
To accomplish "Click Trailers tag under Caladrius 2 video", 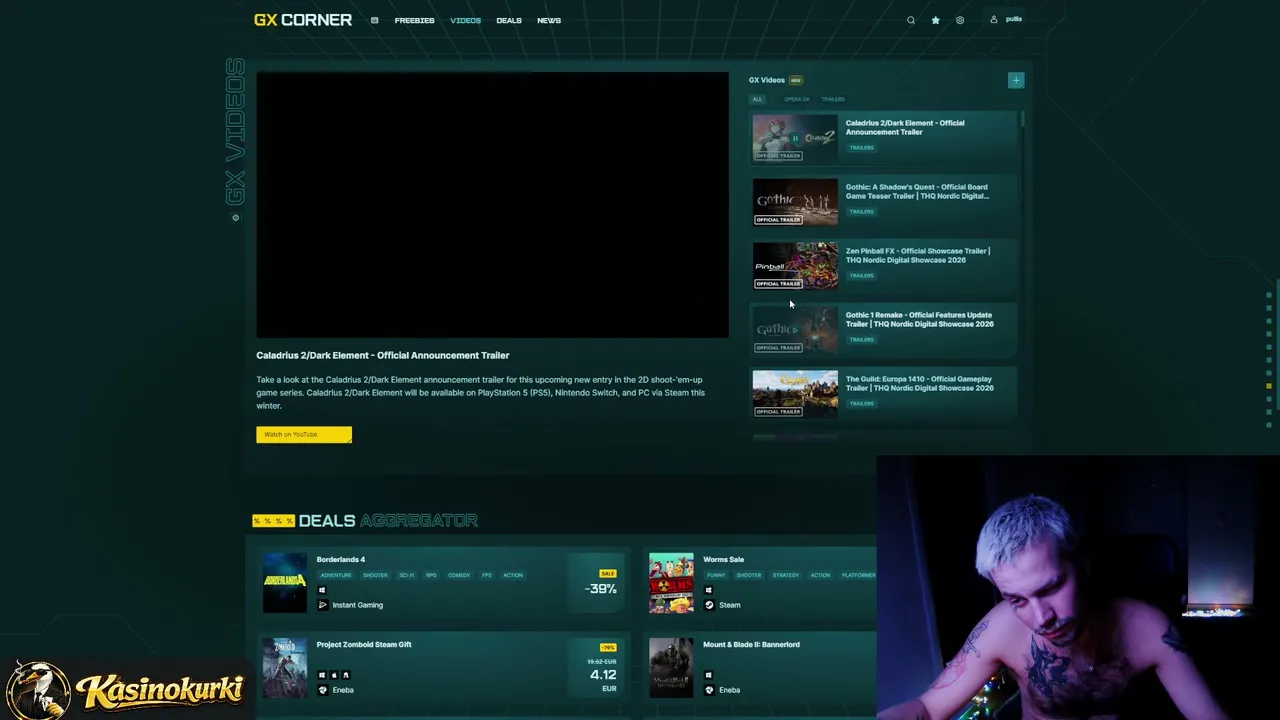I will click(x=861, y=147).
